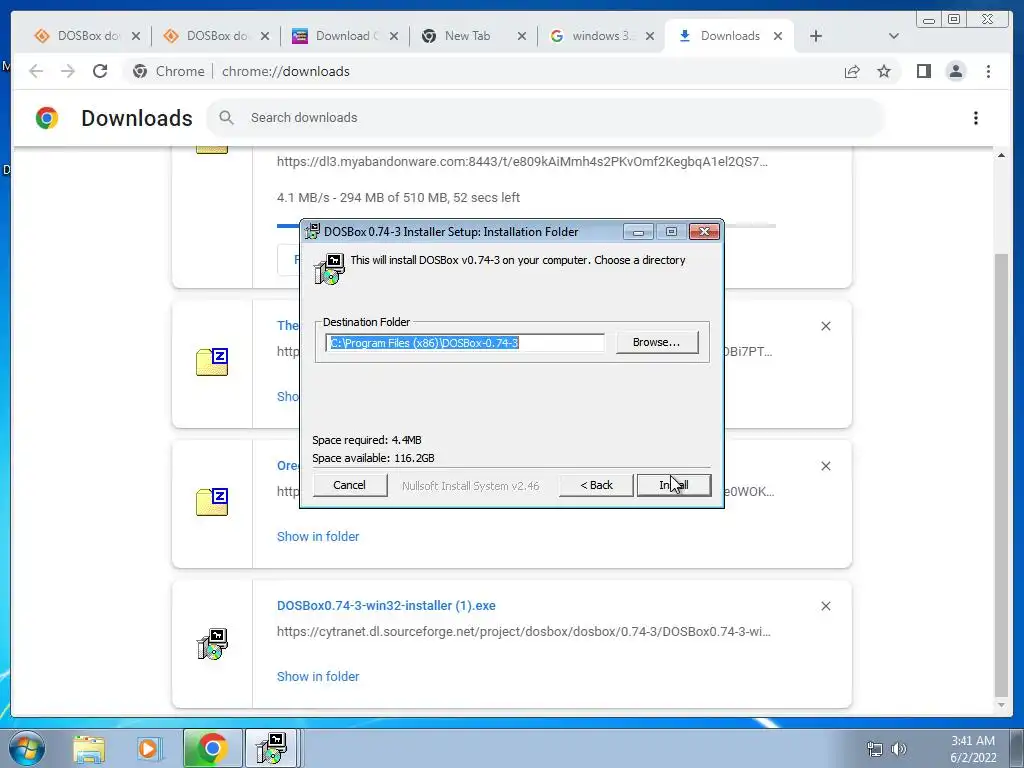Viewport: 1024px width, 768px height.
Task: Cancel the DOSBox installer setup
Action: pyautogui.click(x=349, y=485)
